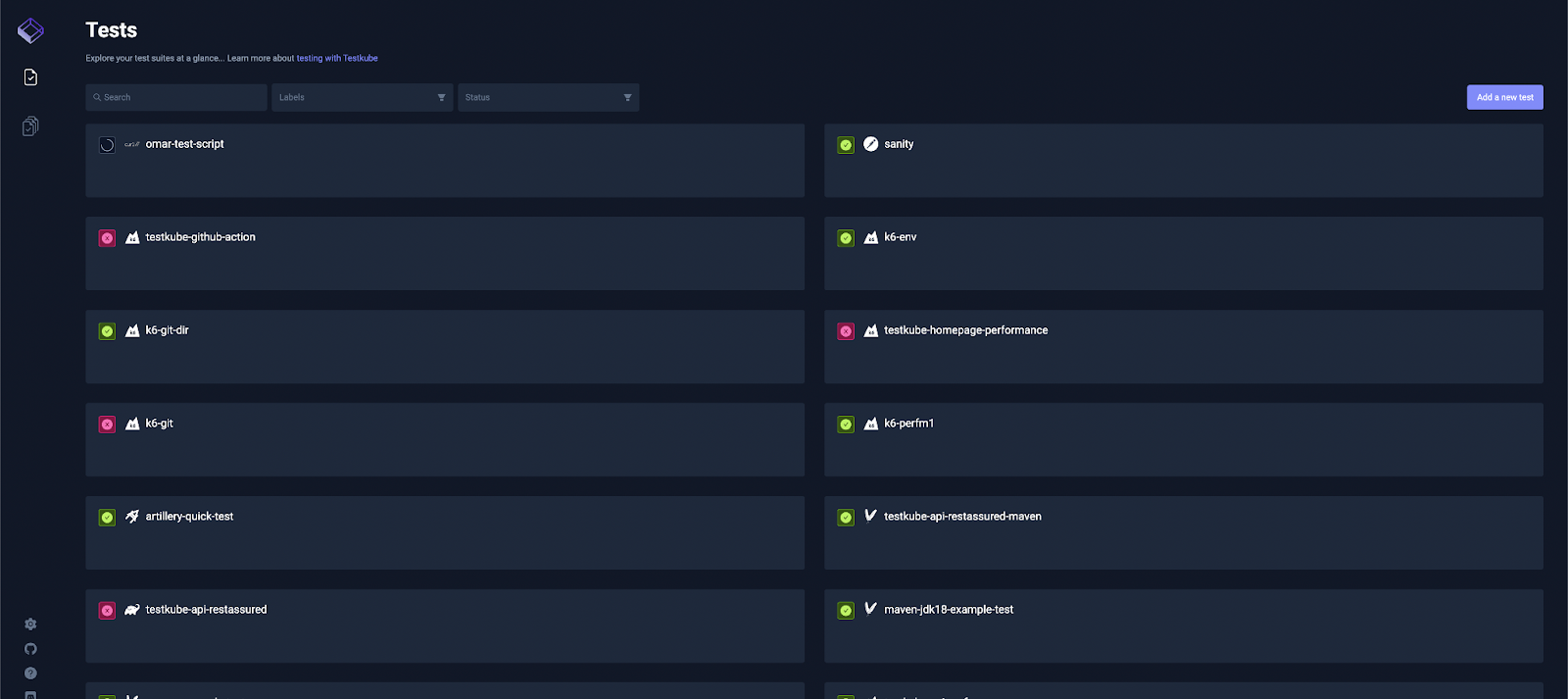Click the Maven icon beside maven-jdk18-example-test
Image resolution: width=1568 pixels, height=699 pixels.
(870, 609)
